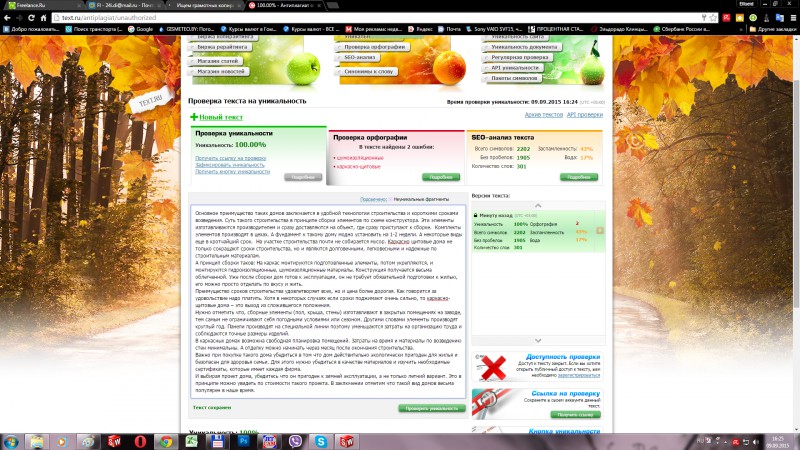
Task: Click the шумоизоляционные spelling error
Action: coord(360,158)
